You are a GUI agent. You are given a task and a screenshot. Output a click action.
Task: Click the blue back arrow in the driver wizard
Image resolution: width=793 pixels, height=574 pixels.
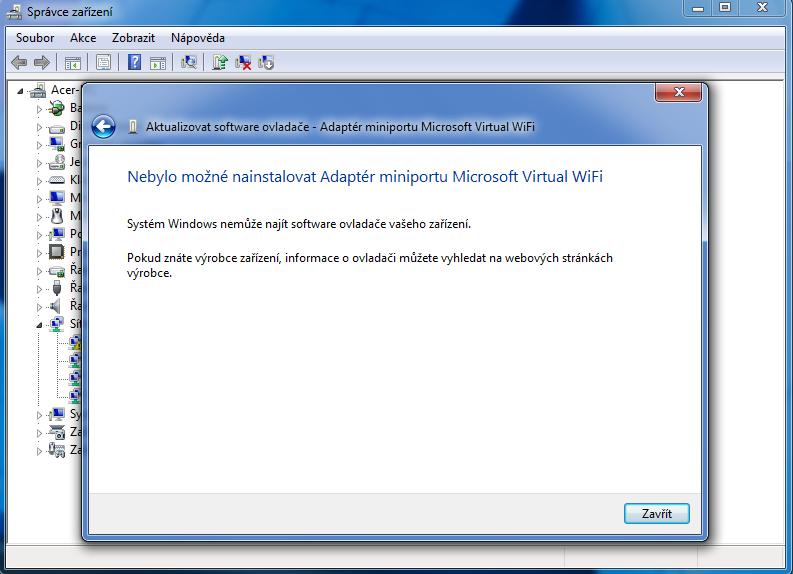[104, 126]
